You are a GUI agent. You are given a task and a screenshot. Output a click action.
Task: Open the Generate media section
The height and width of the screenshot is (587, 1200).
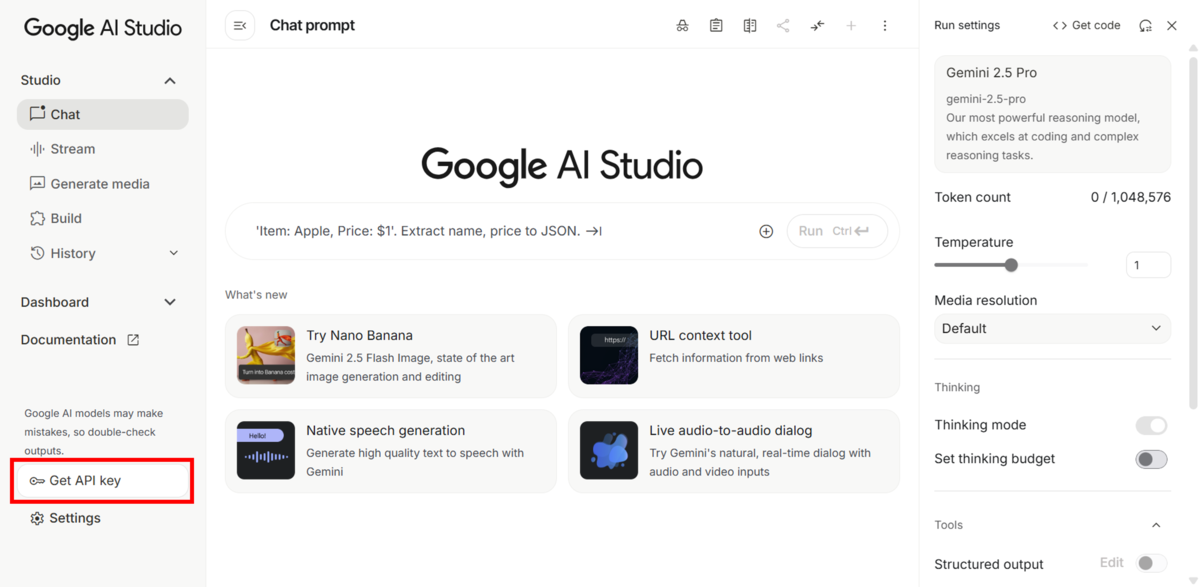[100, 183]
